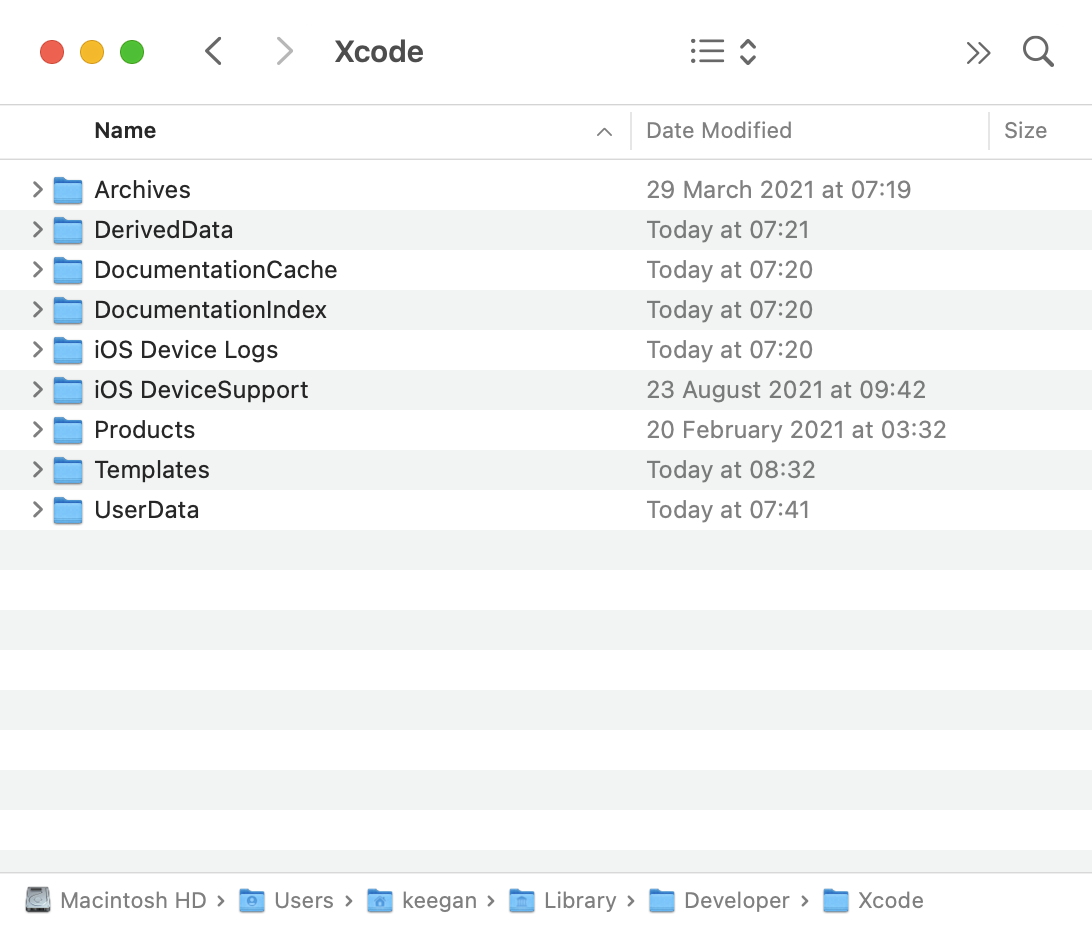Select the Date Modified column header
This screenshot has height=928, width=1092.
click(x=718, y=131)
